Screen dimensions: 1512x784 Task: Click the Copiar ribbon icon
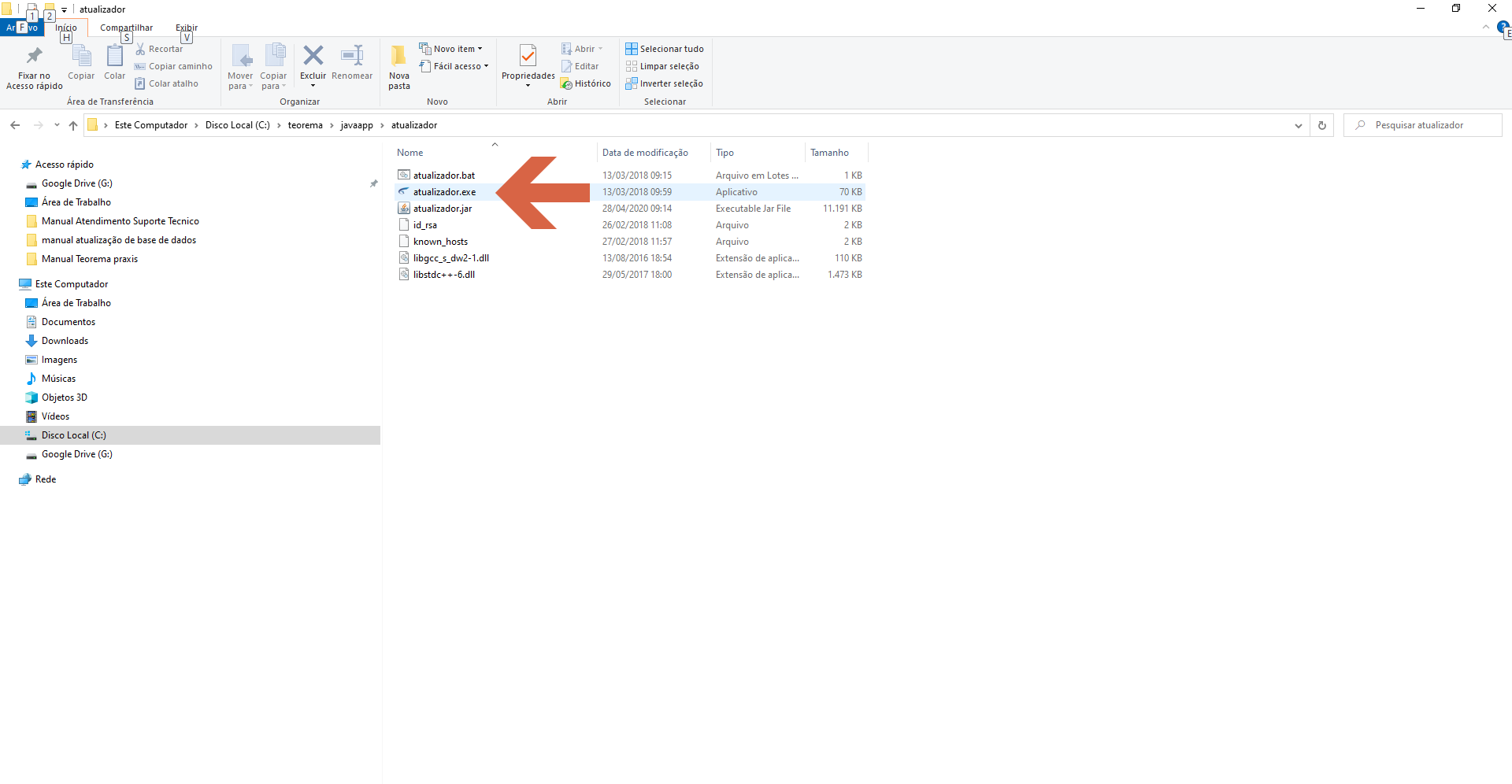[81, 56]
